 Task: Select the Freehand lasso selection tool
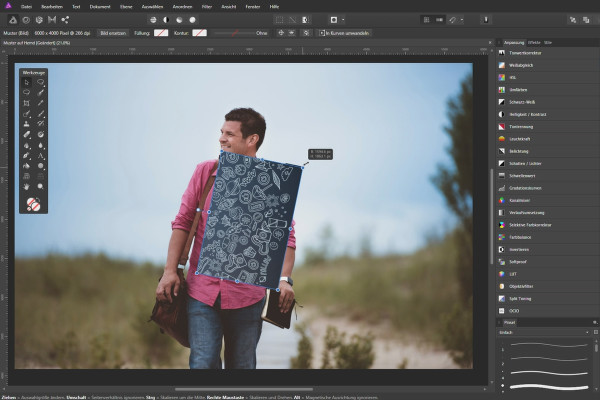(x=41, y=82)
